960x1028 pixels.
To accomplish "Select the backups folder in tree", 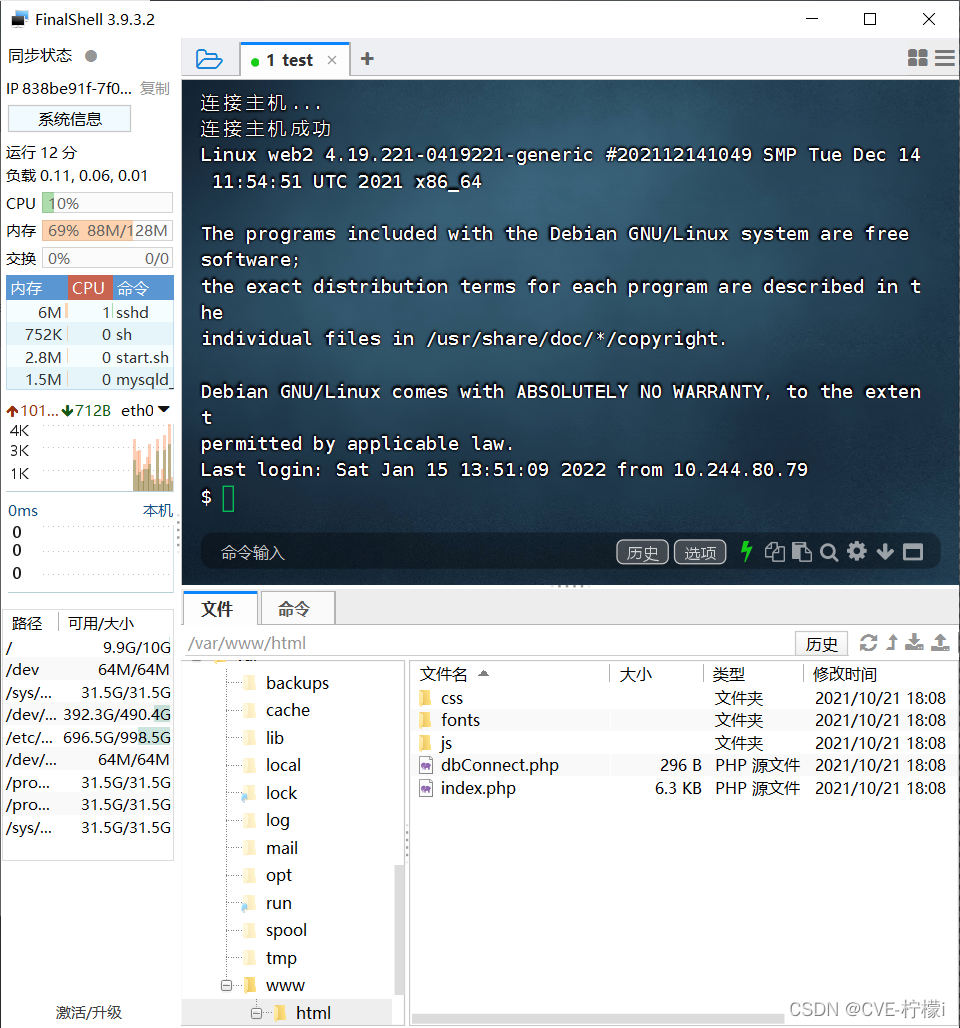I will [x=297, y=682].
